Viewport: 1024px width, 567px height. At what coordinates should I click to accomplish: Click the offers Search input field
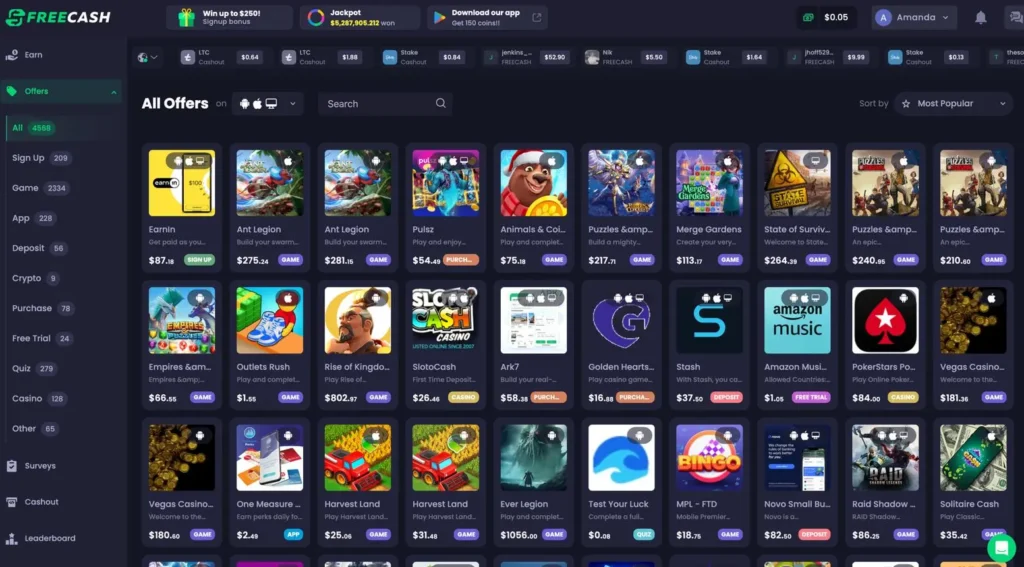pos(385,103)
